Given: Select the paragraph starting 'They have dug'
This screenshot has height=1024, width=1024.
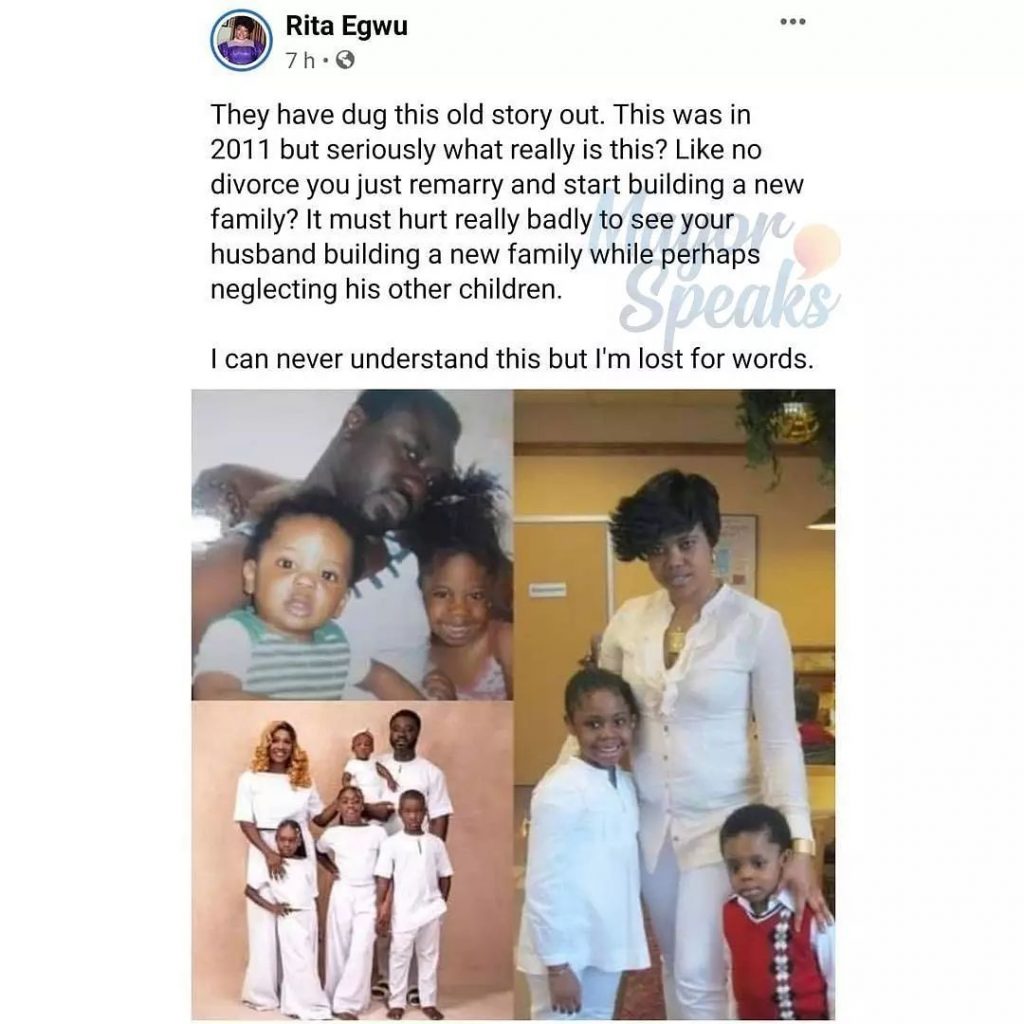Looking at the screenshot, I should pyautogui.click(x=506, y=202).
